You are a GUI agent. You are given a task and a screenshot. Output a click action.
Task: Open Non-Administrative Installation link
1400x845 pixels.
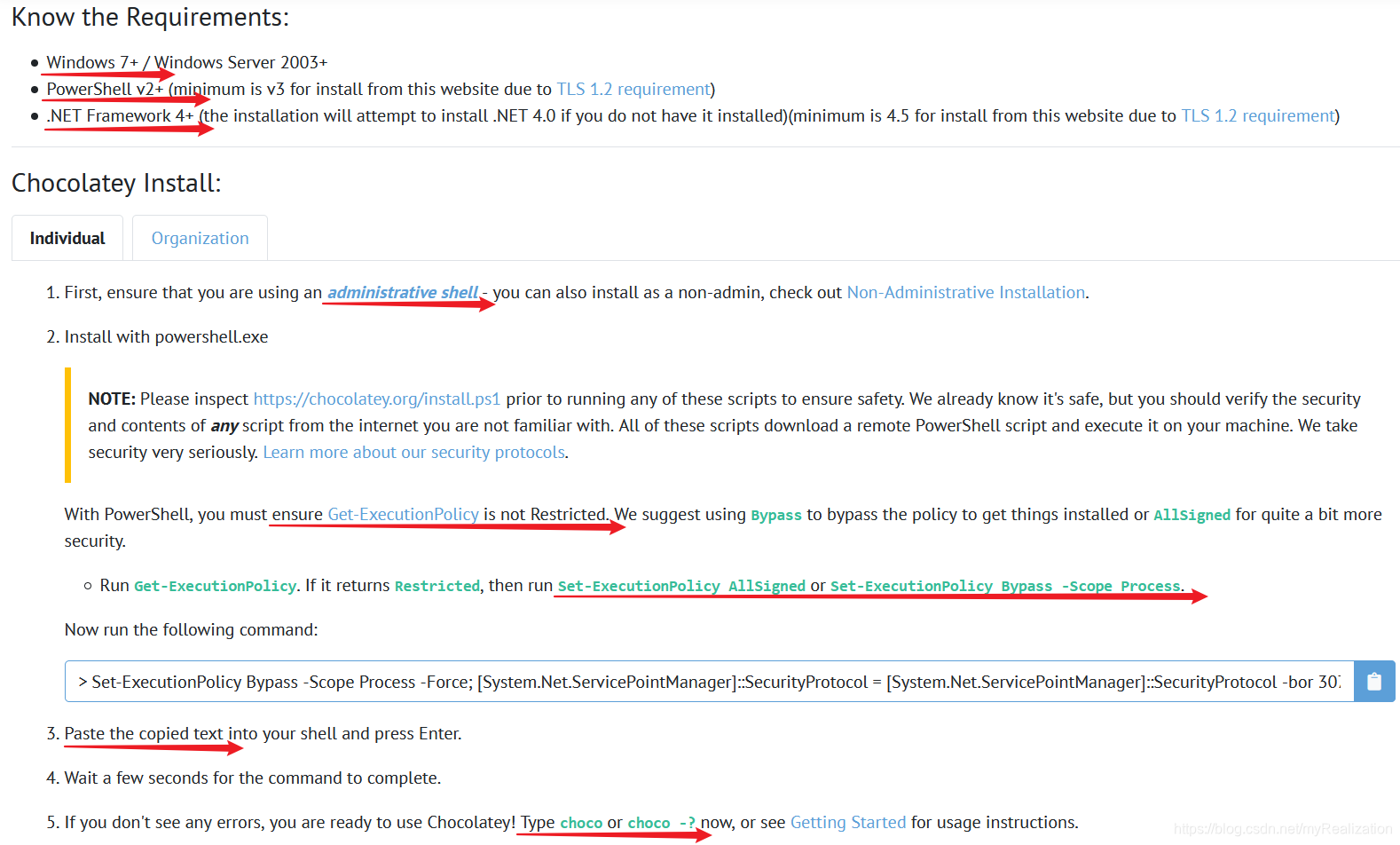966,292
